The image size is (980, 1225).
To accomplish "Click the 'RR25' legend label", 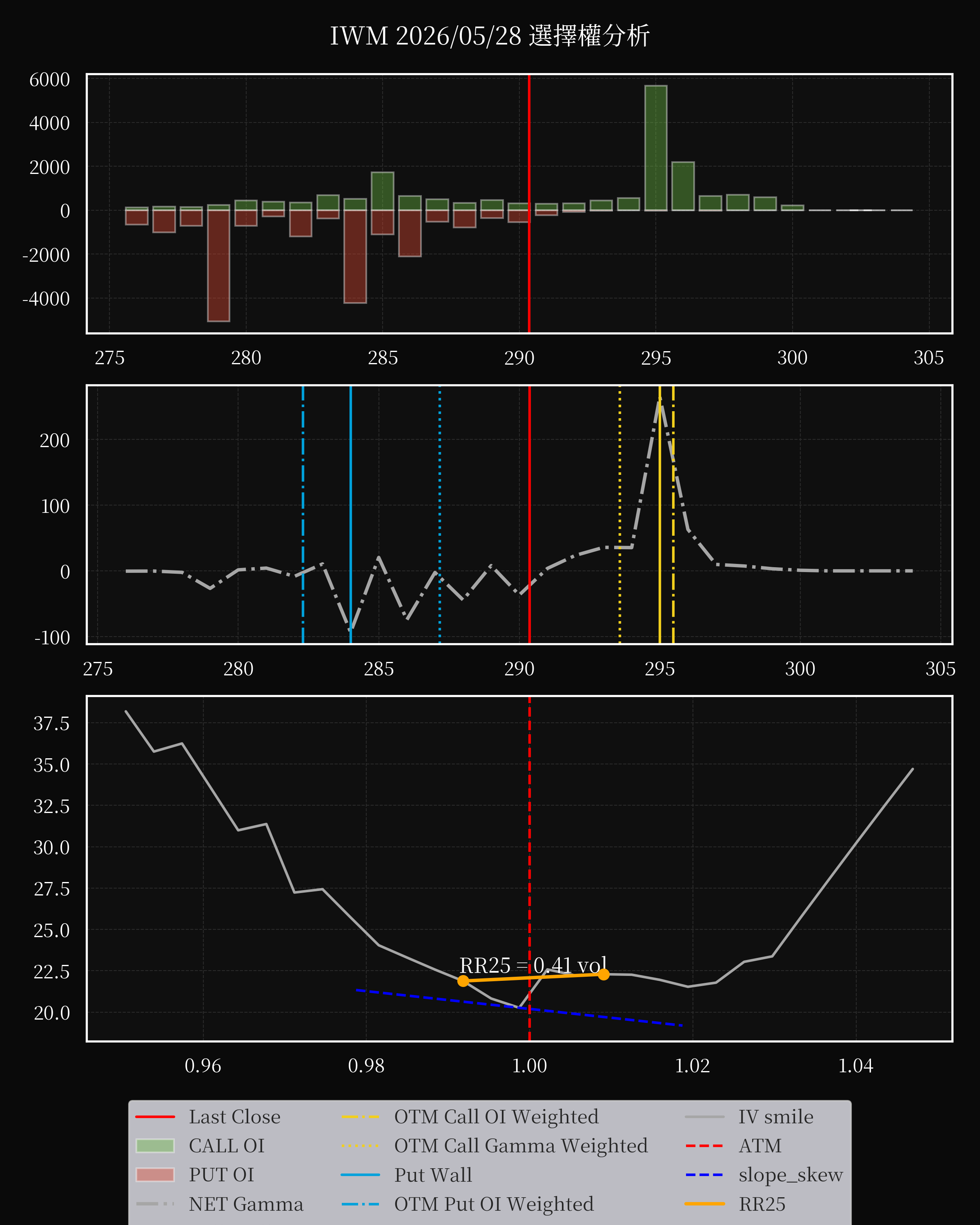I will click(x=762, y=1203).
